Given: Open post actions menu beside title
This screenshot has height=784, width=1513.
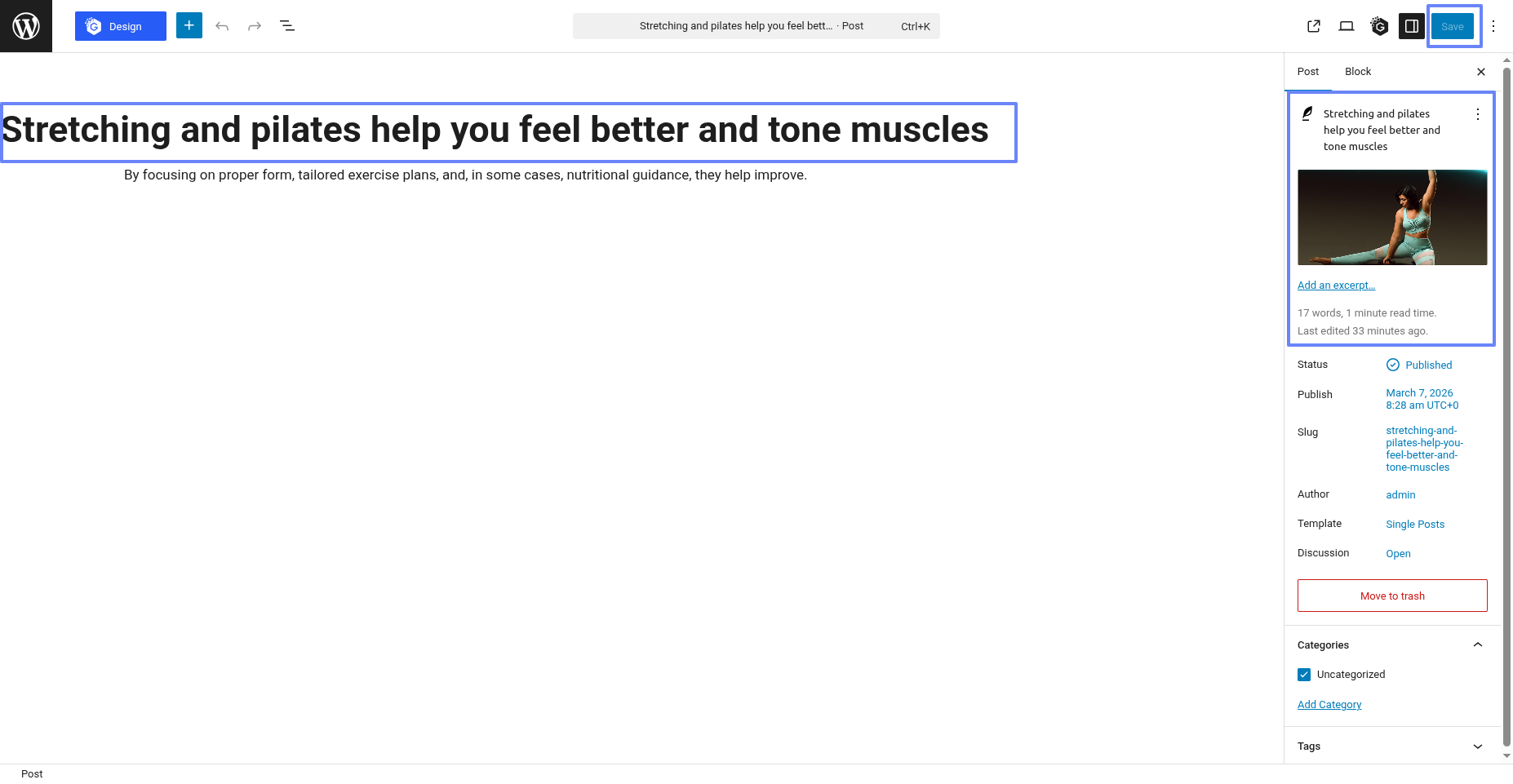Looking at the screenshot, I should click(x=1478, y=114).
